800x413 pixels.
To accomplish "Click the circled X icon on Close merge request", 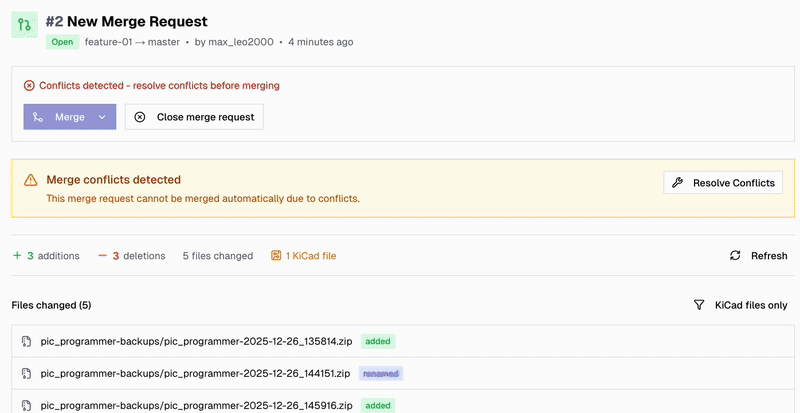I will tap(139, 117).
